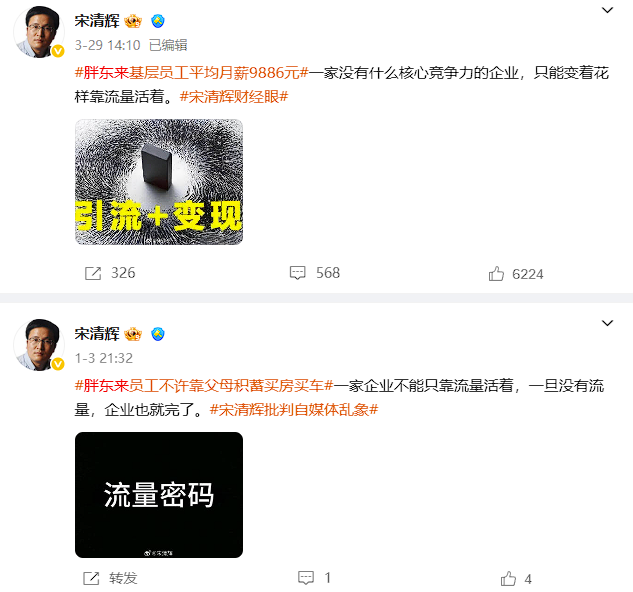Click blue verified badge on first post
633x592 pixels.
pyautogui.click(x=158, y=21)
